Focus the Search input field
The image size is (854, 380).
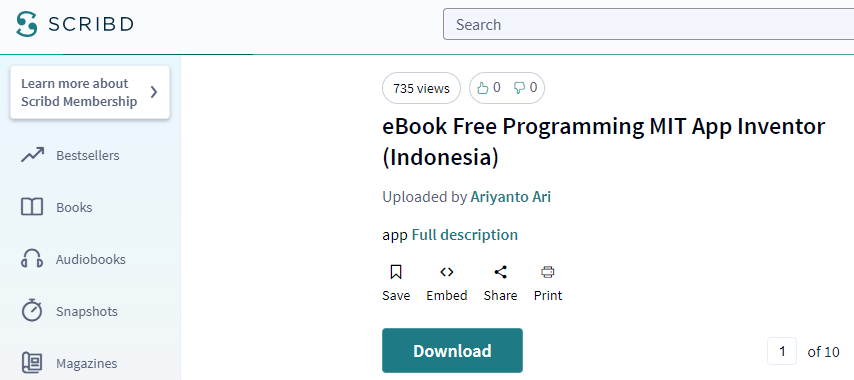tap(648, 24)
